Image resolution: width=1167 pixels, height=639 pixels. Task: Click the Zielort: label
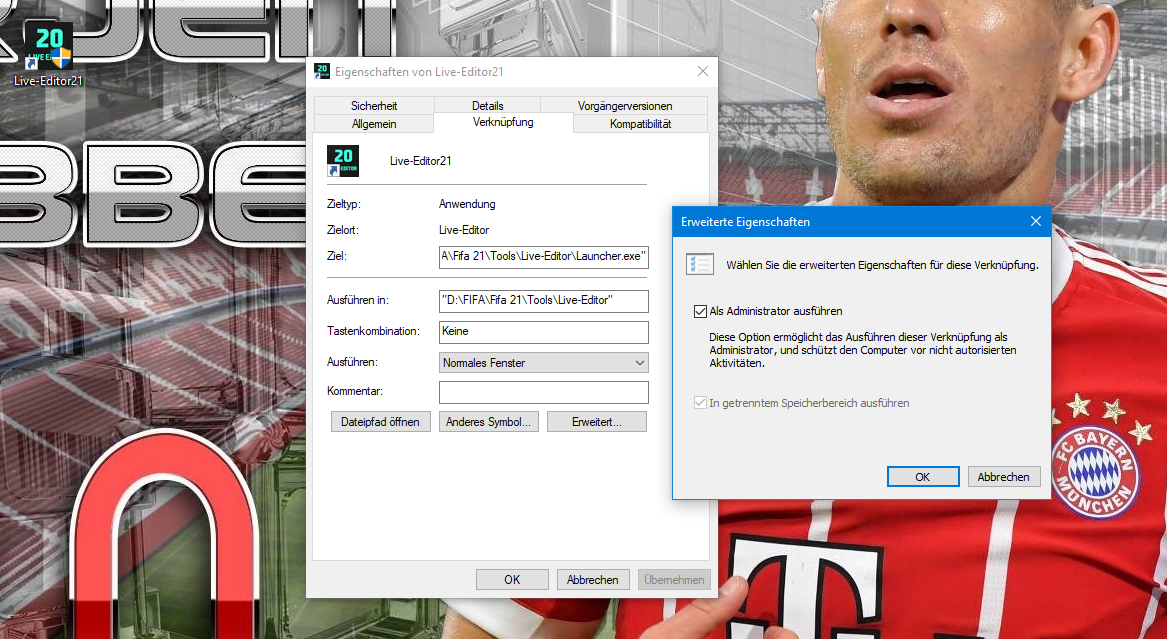point(343,230)
